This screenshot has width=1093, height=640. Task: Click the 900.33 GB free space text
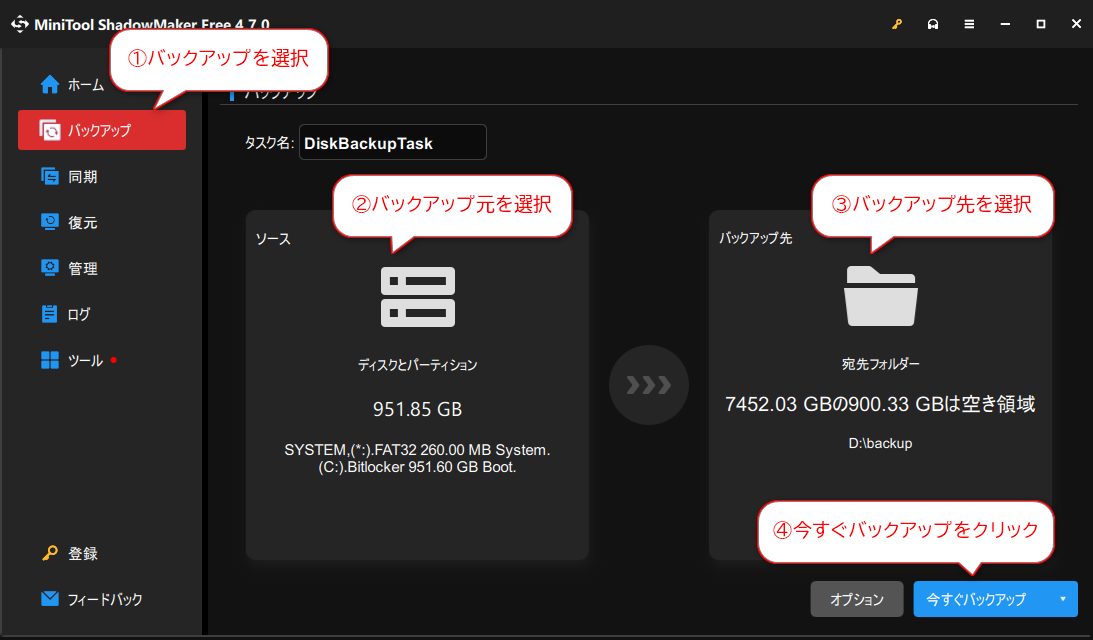click(880, 404)
